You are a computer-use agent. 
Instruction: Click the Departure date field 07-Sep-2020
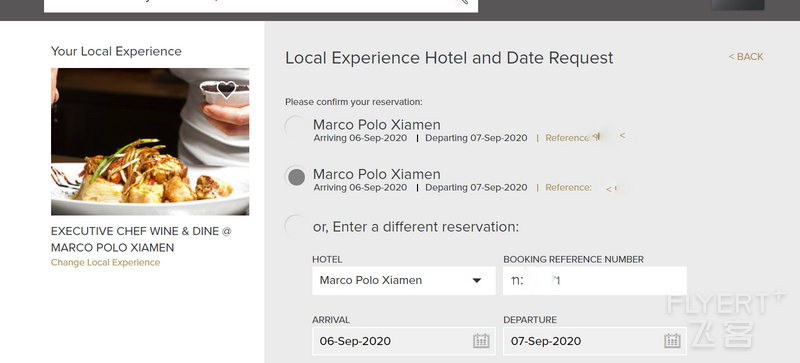(594, 341)
